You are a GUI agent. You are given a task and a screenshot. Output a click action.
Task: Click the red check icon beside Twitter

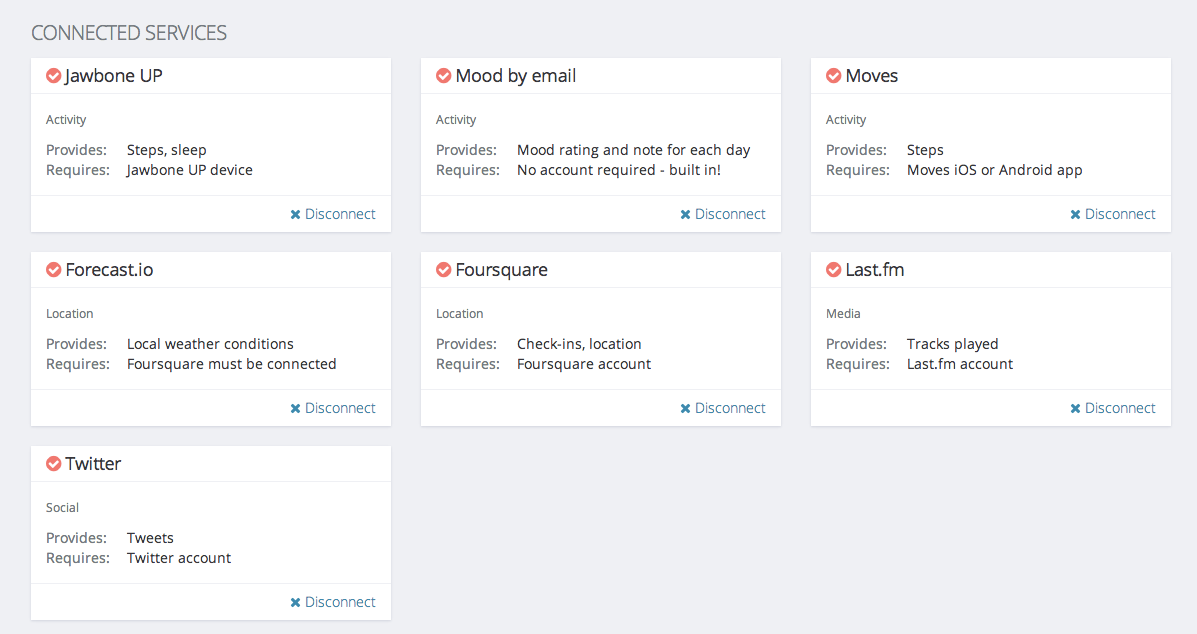53,463
